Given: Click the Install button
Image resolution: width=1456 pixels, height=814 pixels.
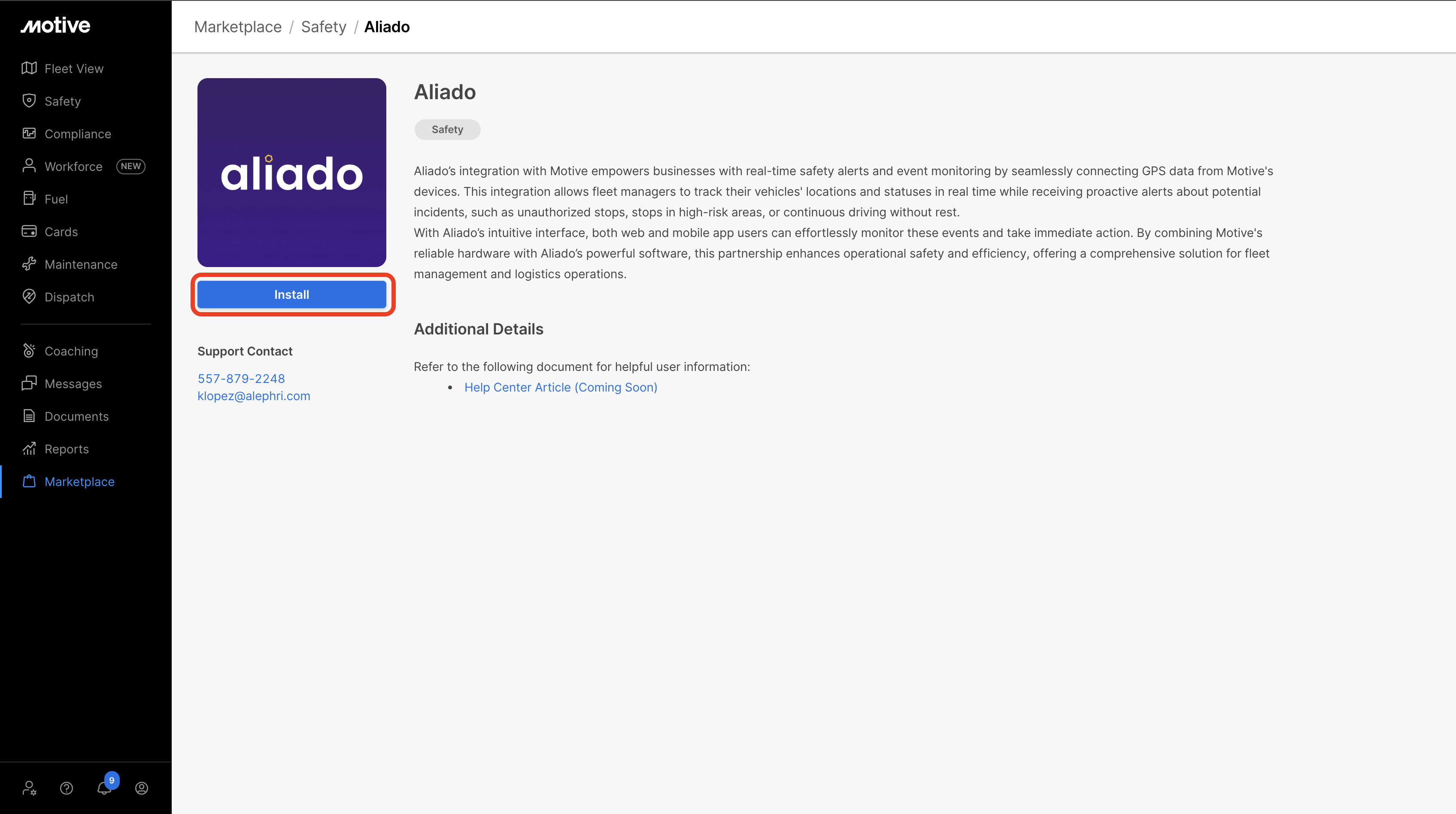Looking at the screenshot, I should (x=291, y=295).
